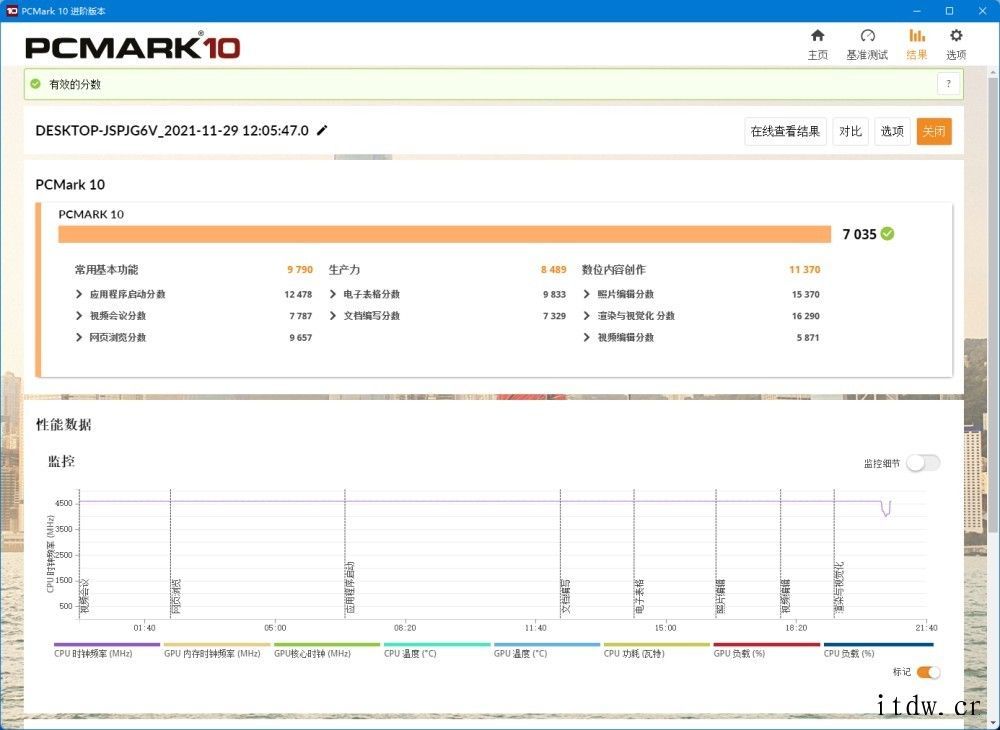Click value 16 290 for 渲染与视觉化
Screen dimensions: 1000x730
[x=806, y=316]
